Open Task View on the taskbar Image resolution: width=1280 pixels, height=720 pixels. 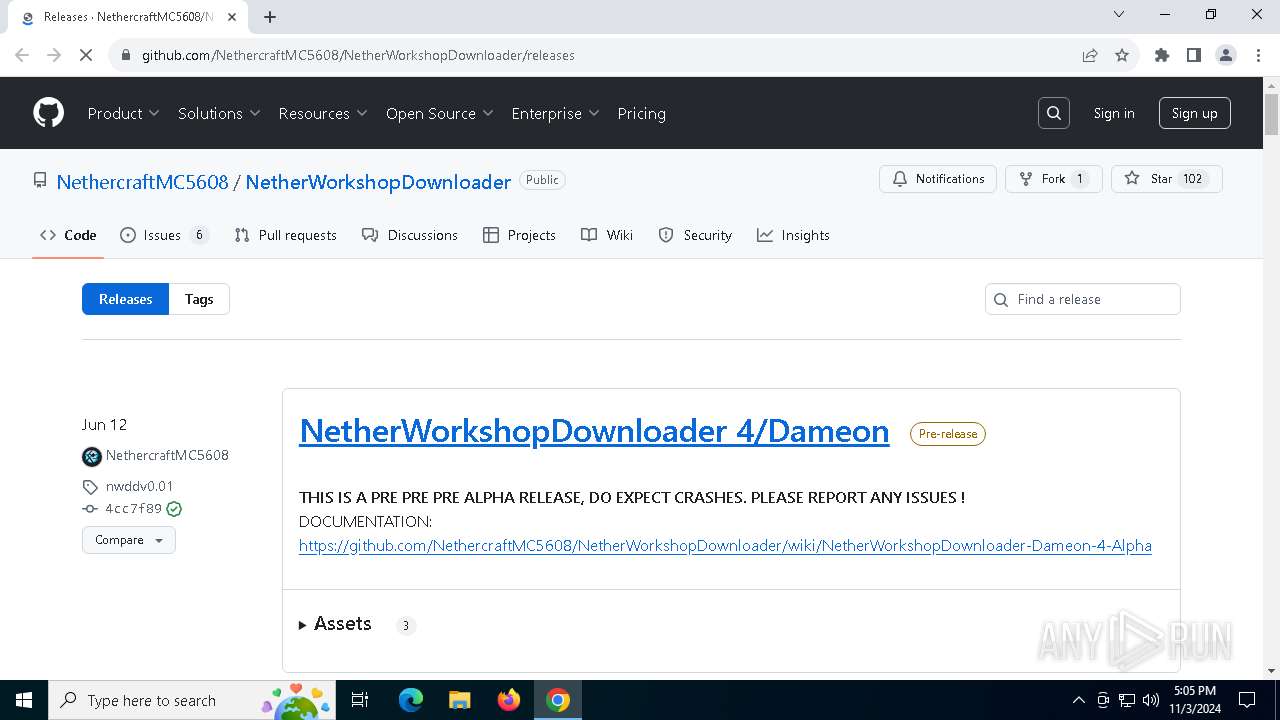(x=360, y=700)
